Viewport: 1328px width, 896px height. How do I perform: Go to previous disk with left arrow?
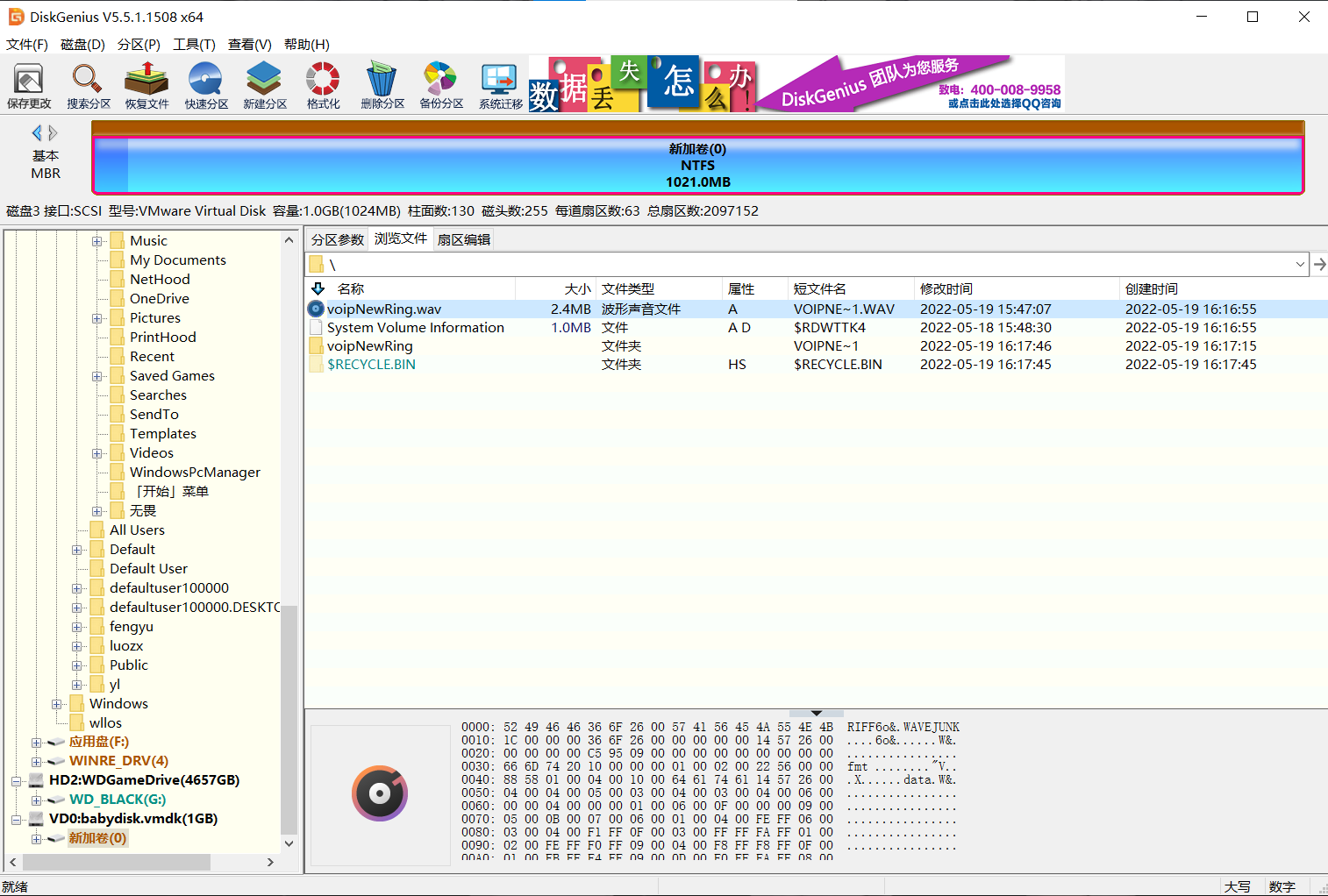[37, 133]
